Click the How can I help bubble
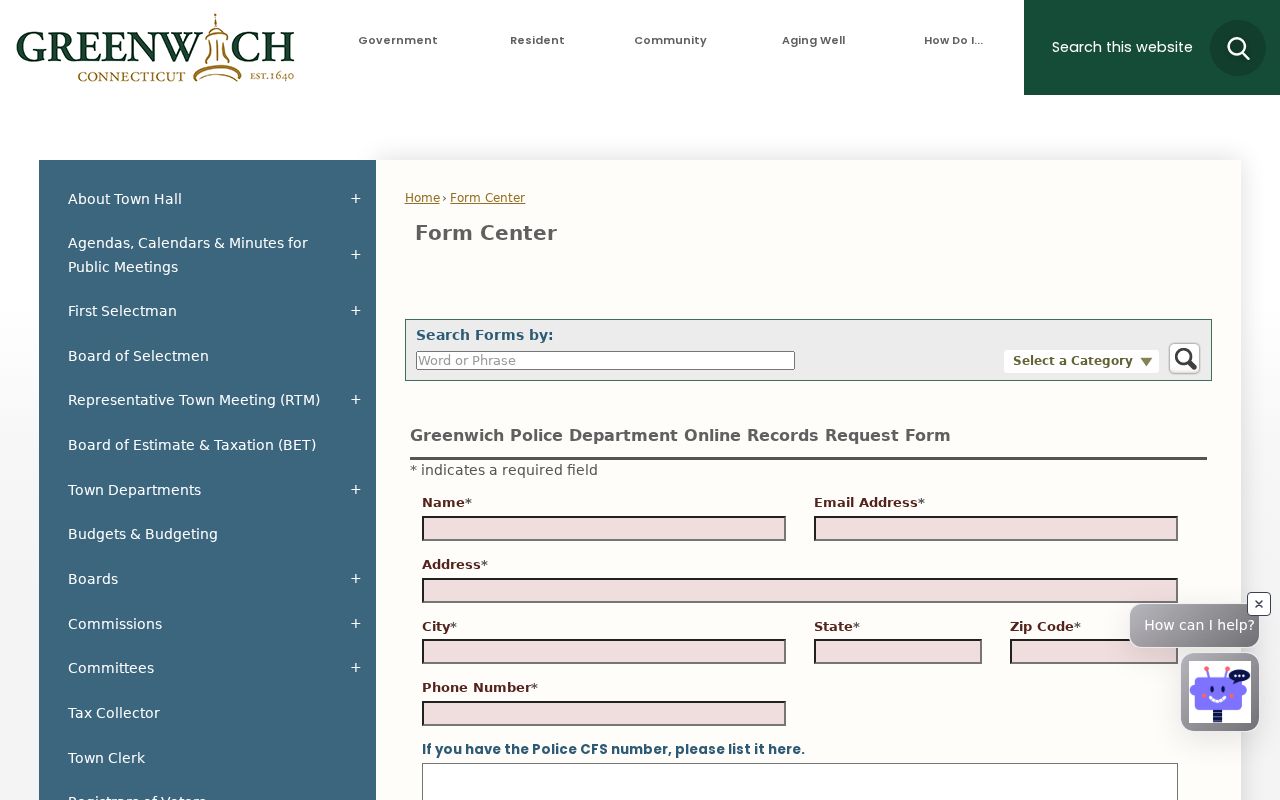 click(1195, 626)
